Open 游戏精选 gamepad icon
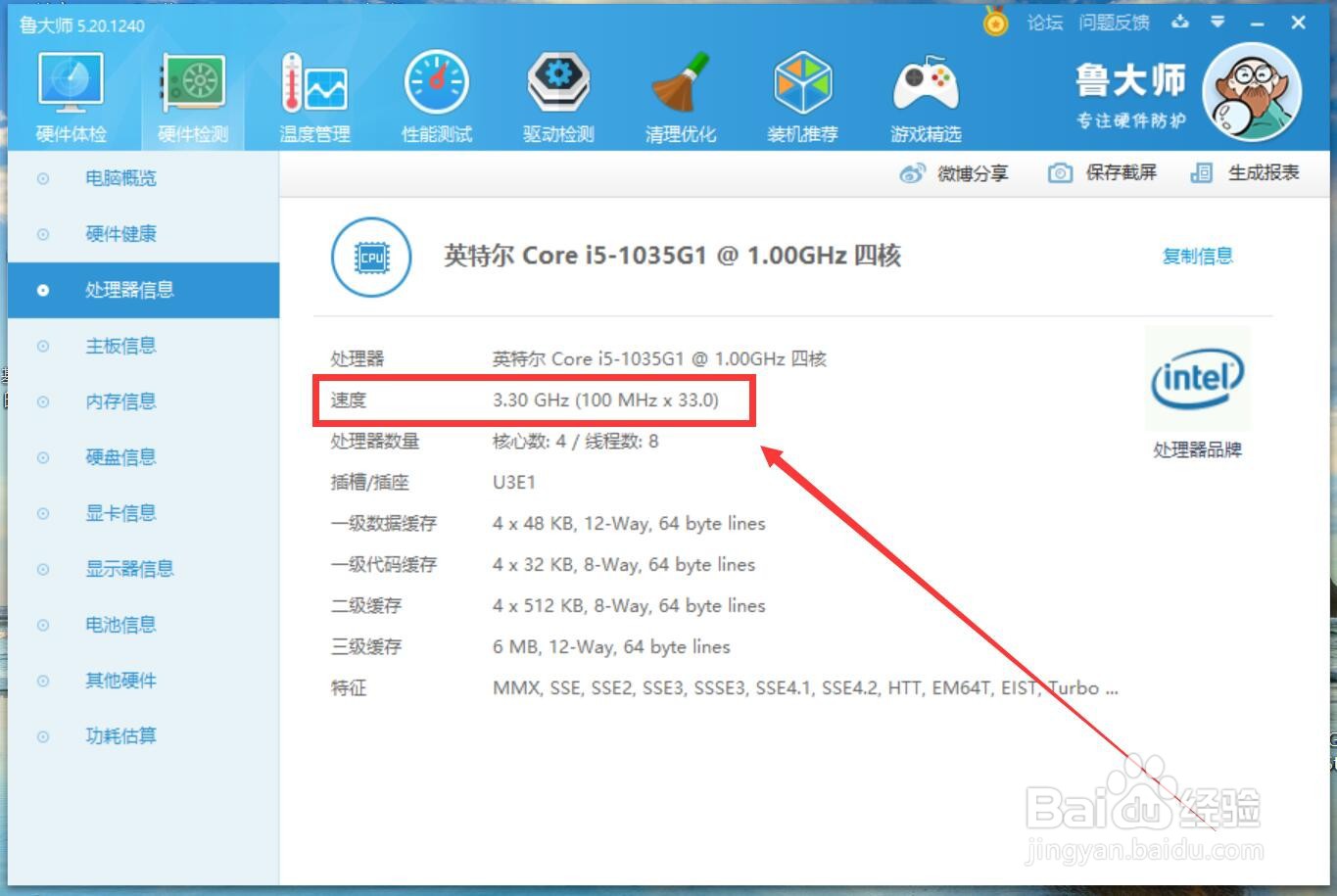Screen dimensions: 1337x896 tap(926, 98)
